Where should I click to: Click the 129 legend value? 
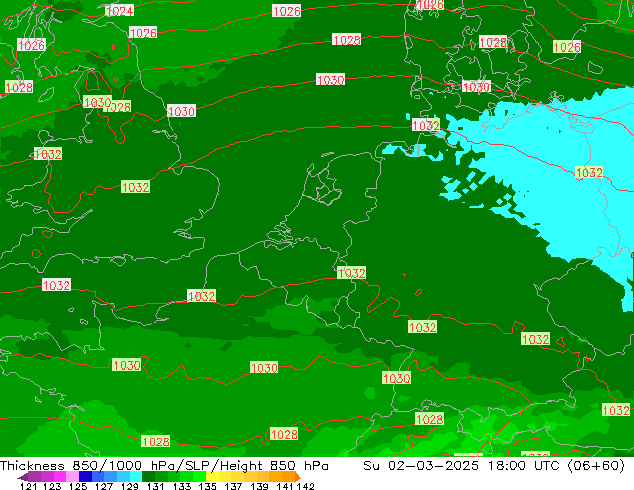(130, 486)
